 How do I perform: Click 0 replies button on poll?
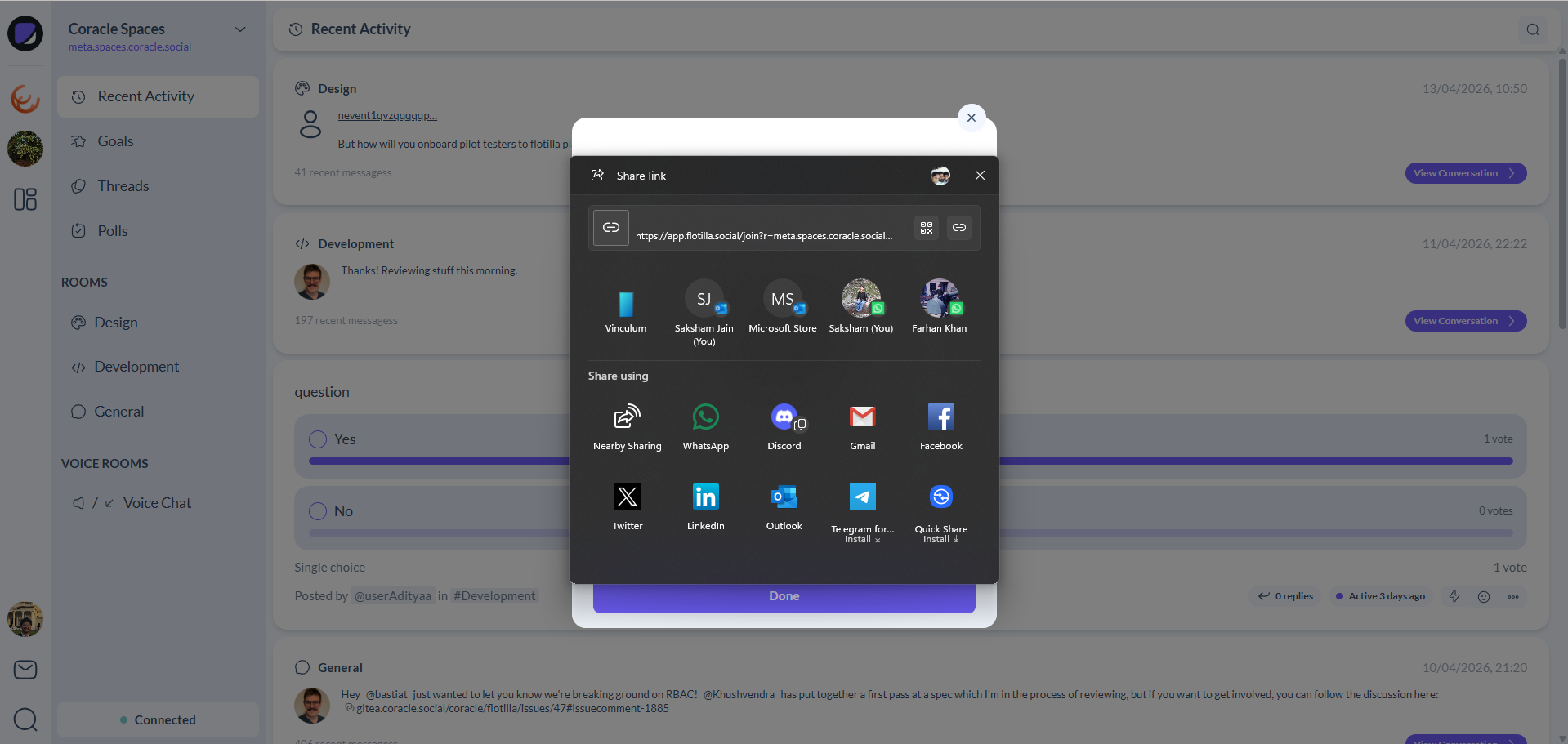tap(1285, 596)
